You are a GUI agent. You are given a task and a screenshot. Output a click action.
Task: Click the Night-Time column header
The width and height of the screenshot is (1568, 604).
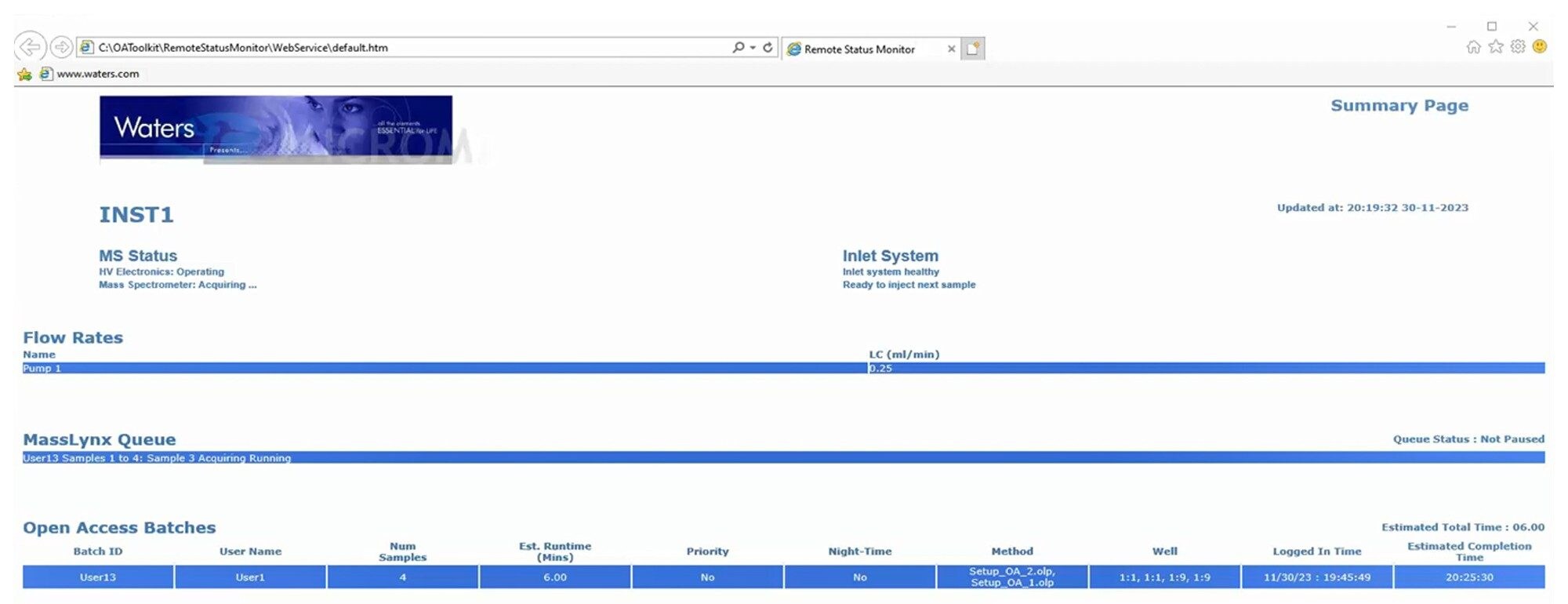(860, 551)
